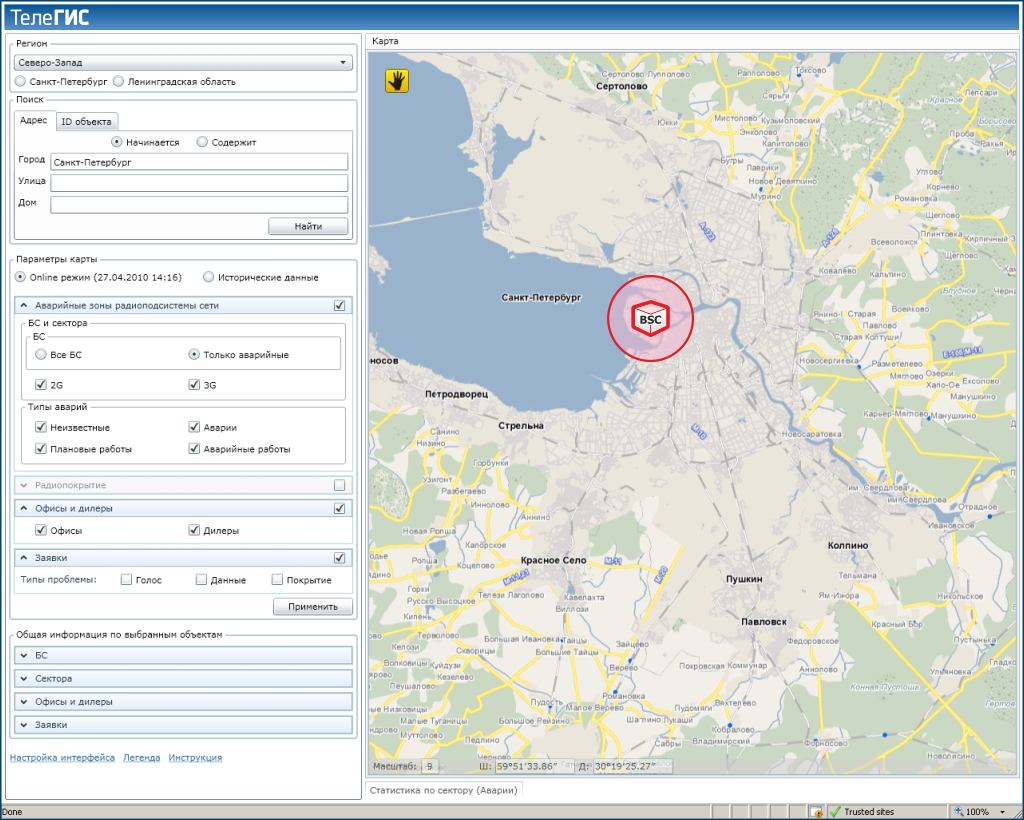
Task: Uncheck the 2G checkbox
Action: (41, 384)
